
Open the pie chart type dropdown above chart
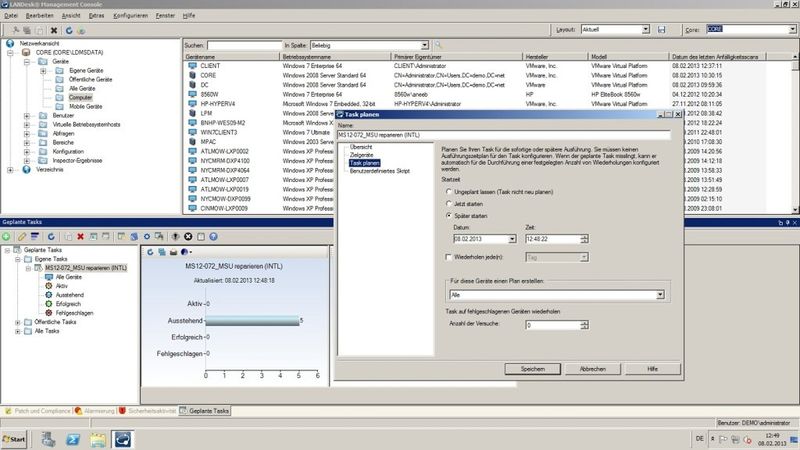click(x=186, y=252)
